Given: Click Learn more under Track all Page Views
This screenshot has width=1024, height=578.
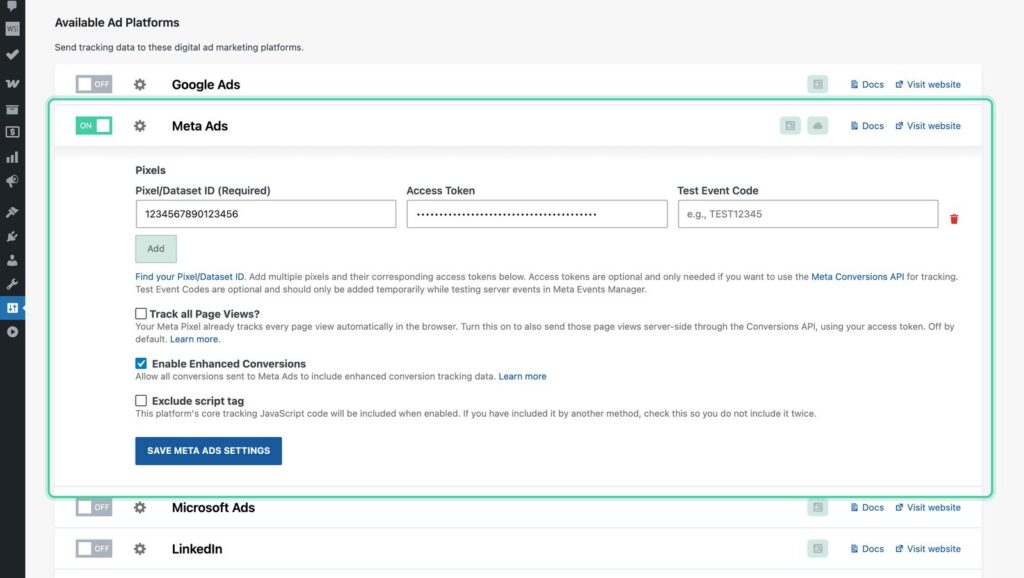Looking at the screenshot, I should tap(194, 339).
